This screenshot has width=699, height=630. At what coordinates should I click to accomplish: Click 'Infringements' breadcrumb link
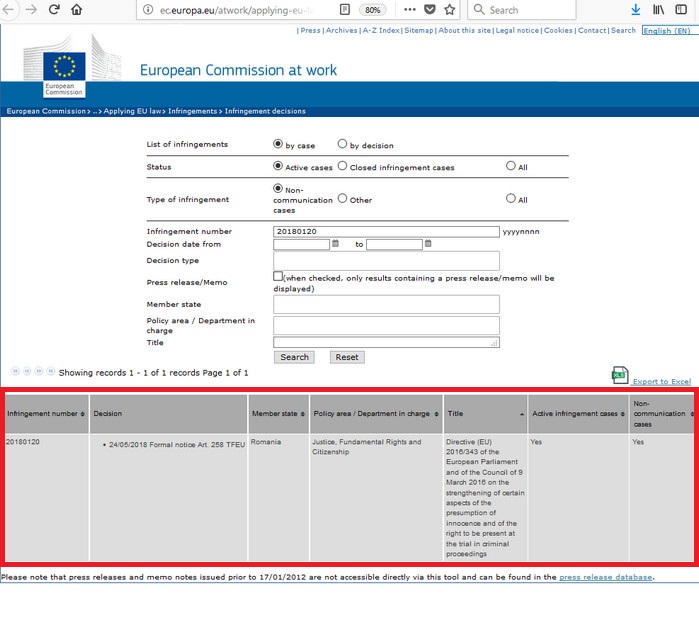193,111
